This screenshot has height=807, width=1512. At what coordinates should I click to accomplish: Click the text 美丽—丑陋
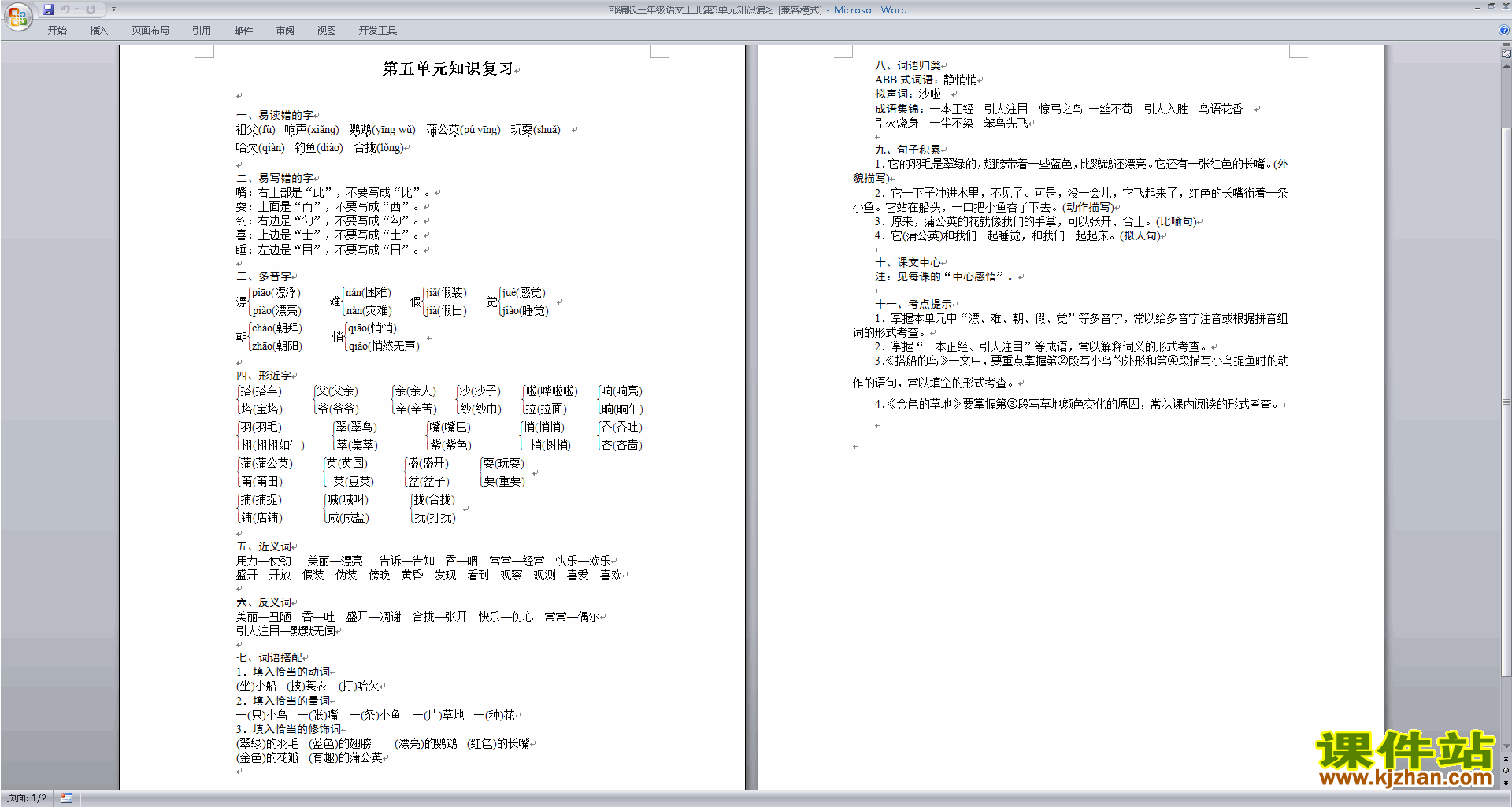tap(264, 616)
